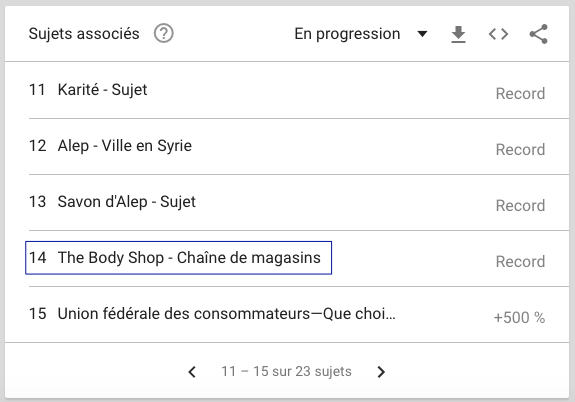Click Record label next to Alep row

click(520, 150)
